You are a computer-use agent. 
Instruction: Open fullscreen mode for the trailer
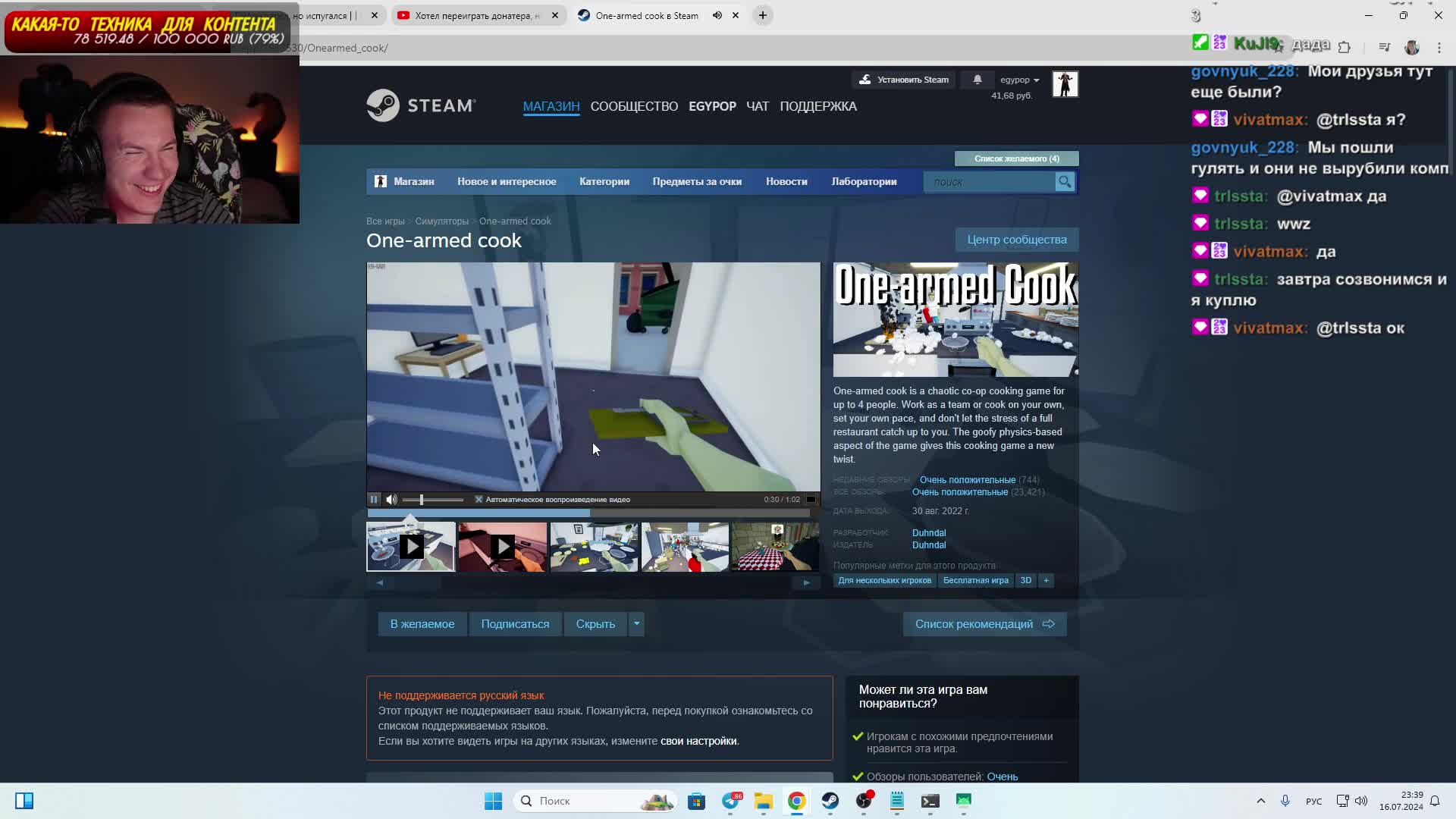coord(811,499)
